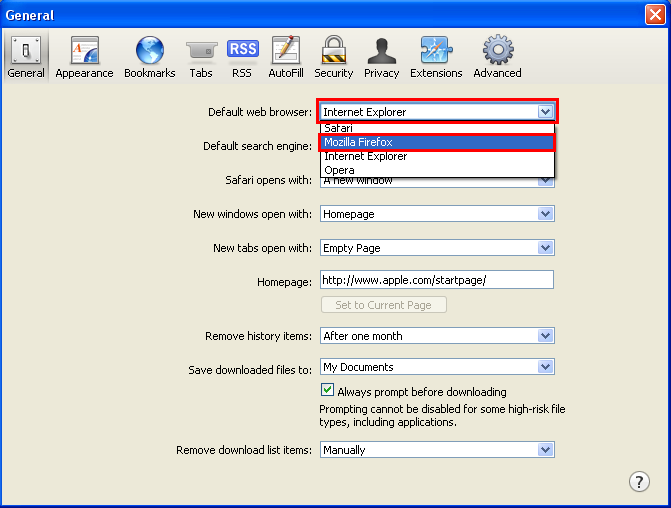The height and width of the screenshot is (508, 671).
Task: Open the RSS preferences pane
Action: pyautogui.click(x=242, y=57)
